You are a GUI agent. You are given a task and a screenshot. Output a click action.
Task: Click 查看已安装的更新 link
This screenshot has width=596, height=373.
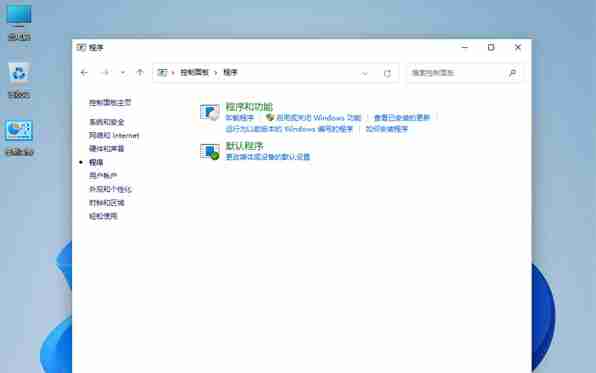click(402, 118)
